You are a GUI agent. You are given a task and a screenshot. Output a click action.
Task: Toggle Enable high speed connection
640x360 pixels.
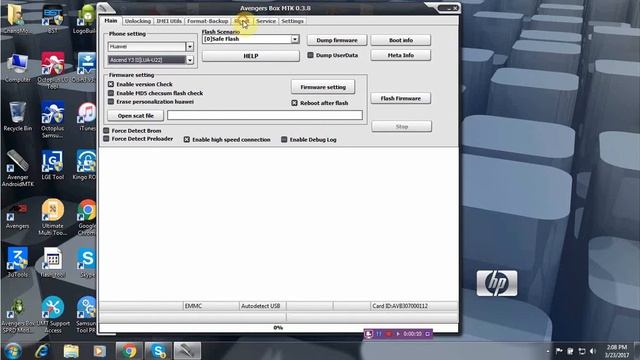pos(187,140)
